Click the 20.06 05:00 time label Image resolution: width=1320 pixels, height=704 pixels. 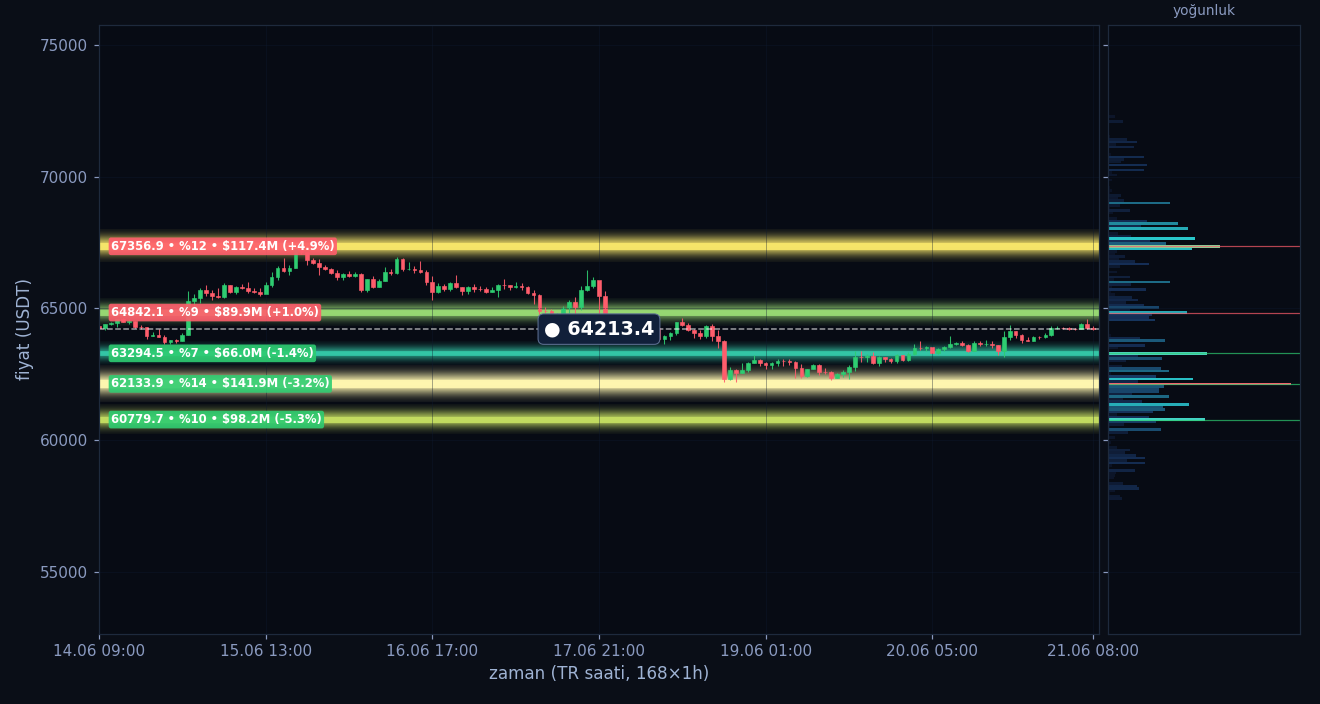(932, 651)
